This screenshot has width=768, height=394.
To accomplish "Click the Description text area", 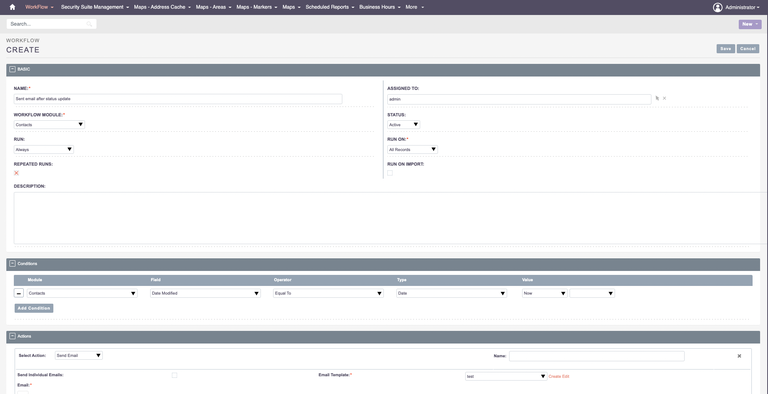I will coord(390,218).
